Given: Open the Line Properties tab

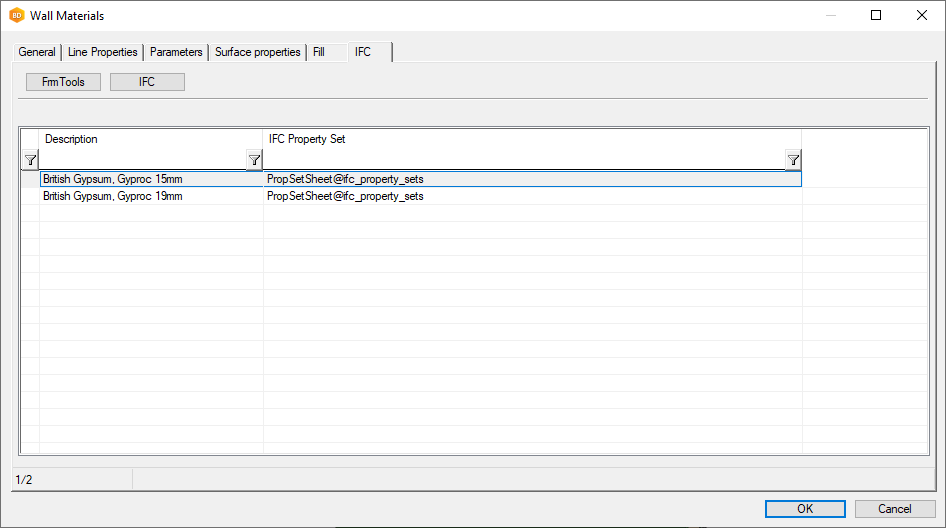Looking at the screenshot, I should pos(102,52).
